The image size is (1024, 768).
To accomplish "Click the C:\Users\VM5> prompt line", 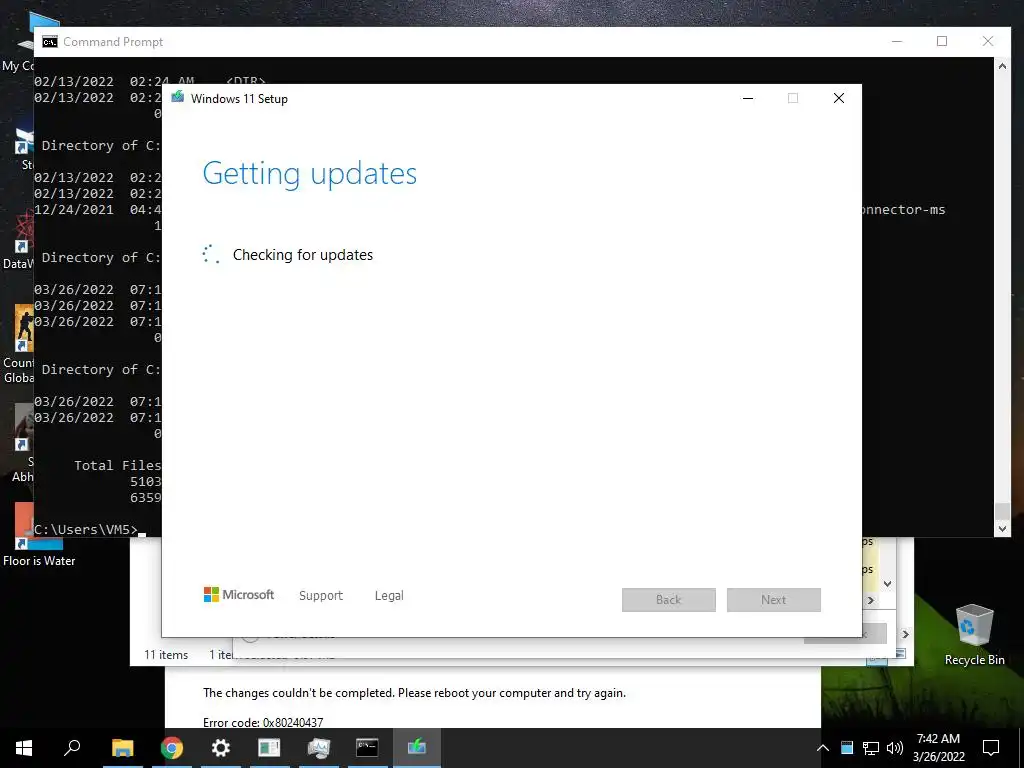I will point(86,530).
